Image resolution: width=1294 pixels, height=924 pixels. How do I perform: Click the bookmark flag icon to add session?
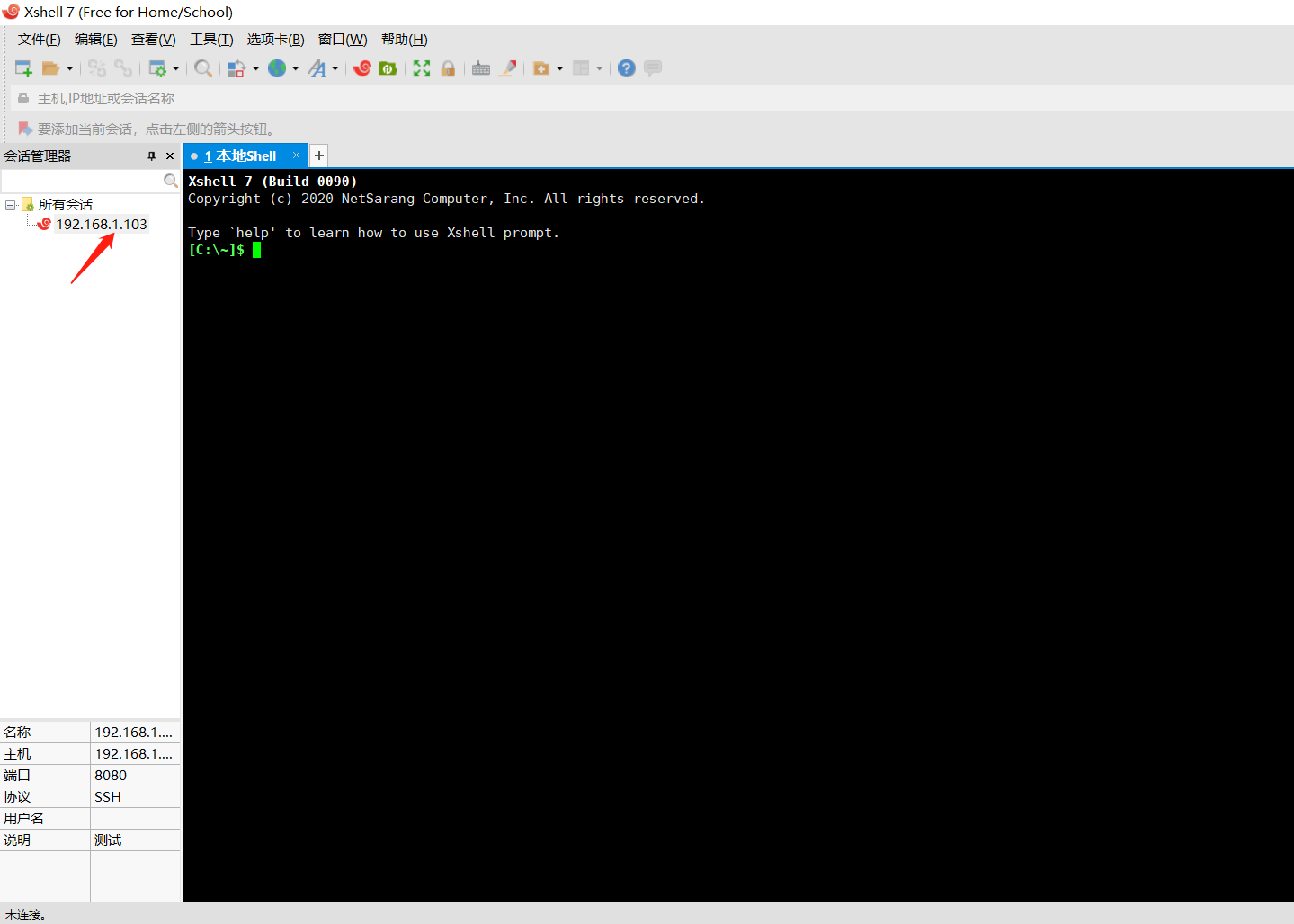(25, 129)
